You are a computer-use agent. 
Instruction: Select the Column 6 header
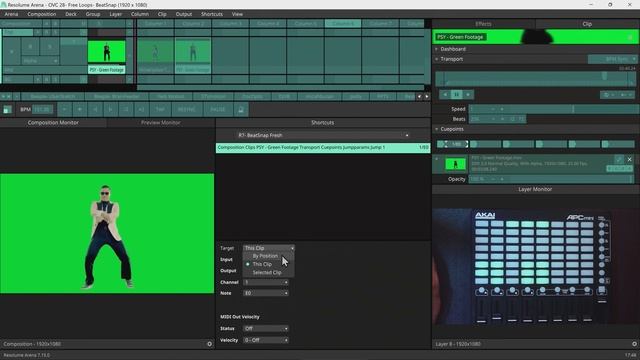(x=343, y=24)
